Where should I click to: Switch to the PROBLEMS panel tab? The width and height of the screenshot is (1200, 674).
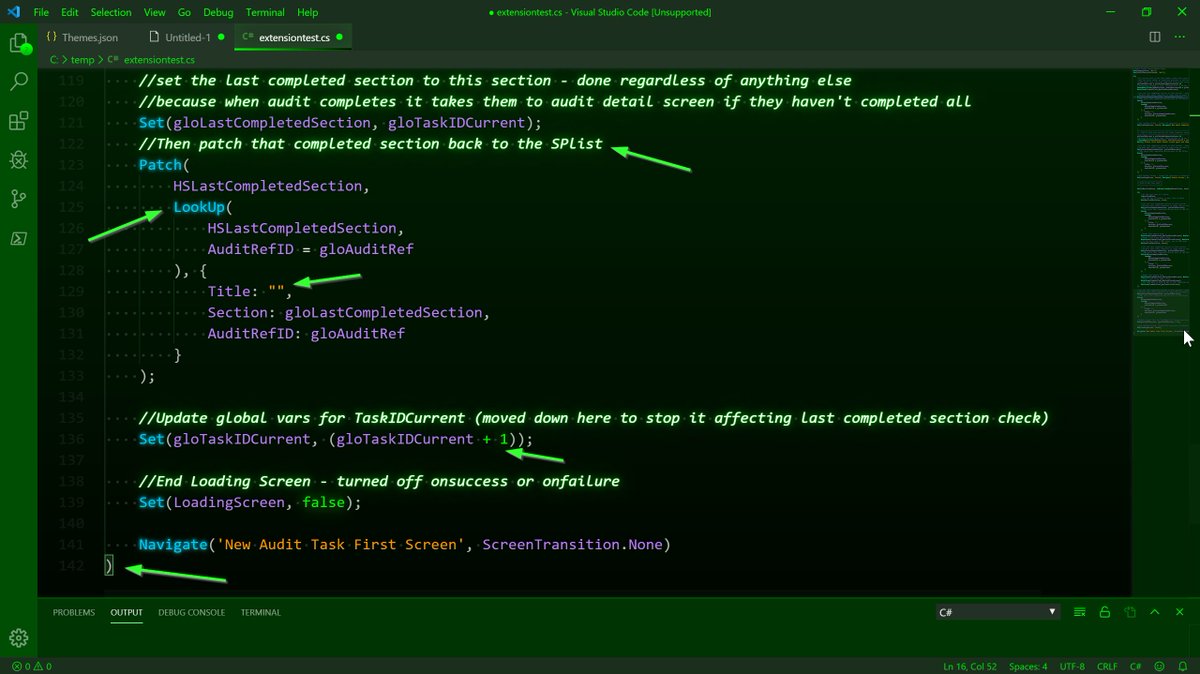pyautogui.click(x=74, y=612)
